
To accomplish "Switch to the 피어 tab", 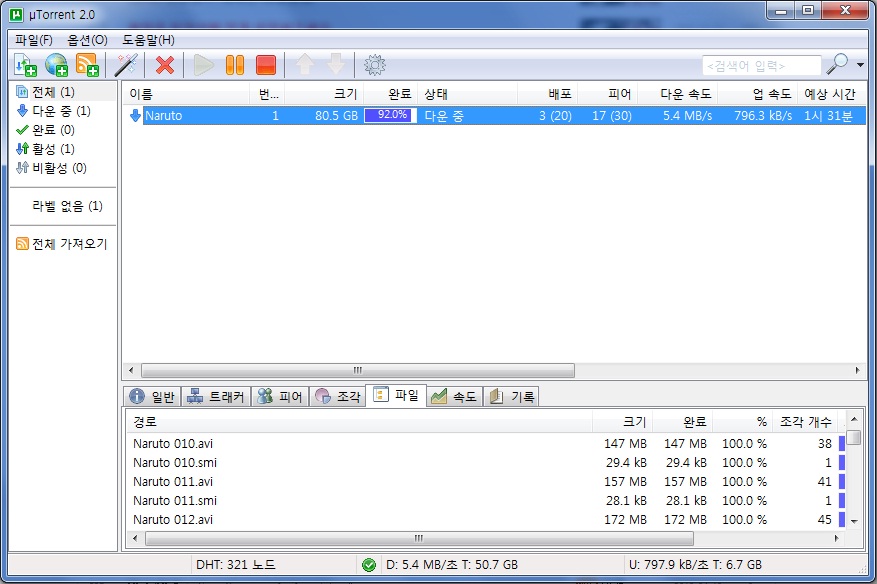I will click(280, 397).
